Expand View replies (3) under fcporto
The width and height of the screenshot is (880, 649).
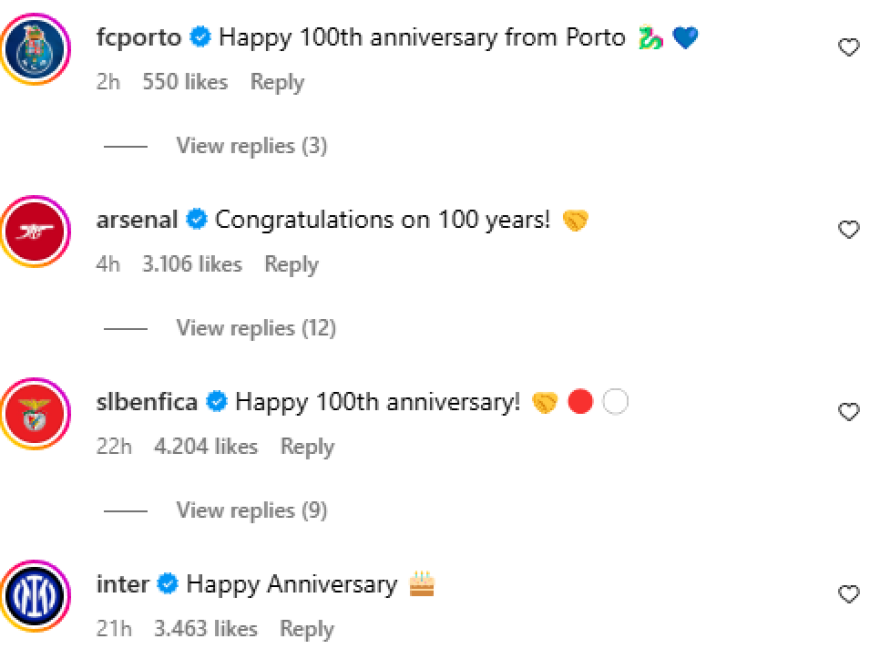pos(251,146)
